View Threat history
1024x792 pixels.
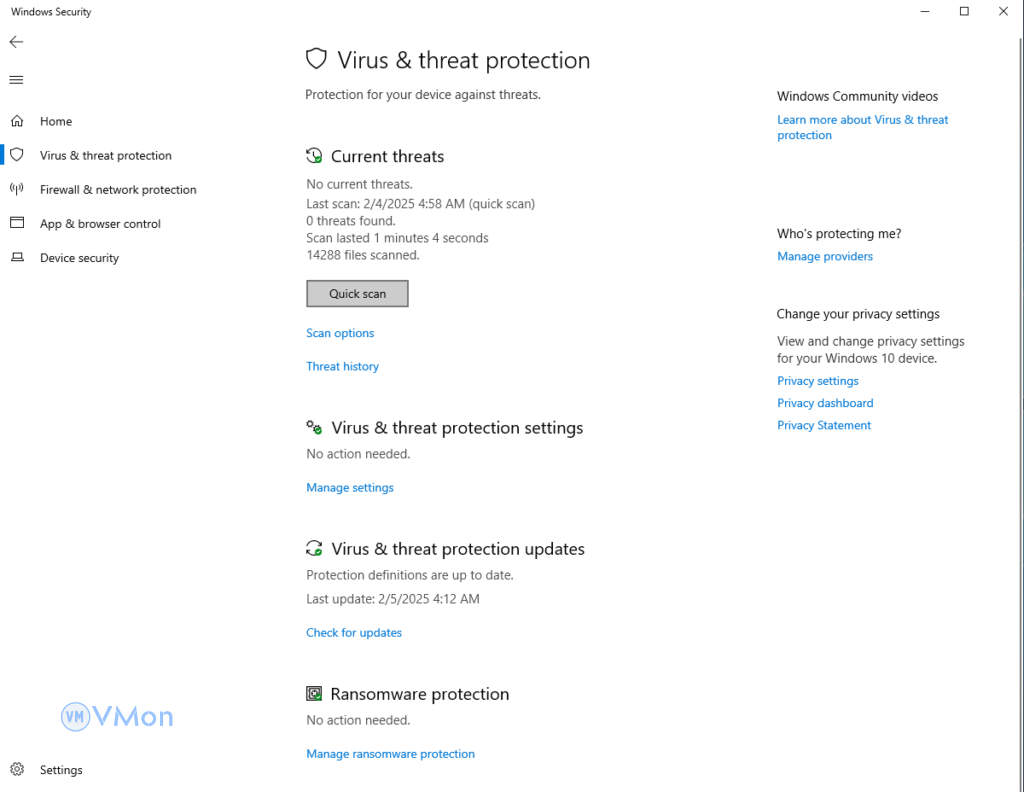(x=342, y=366)
